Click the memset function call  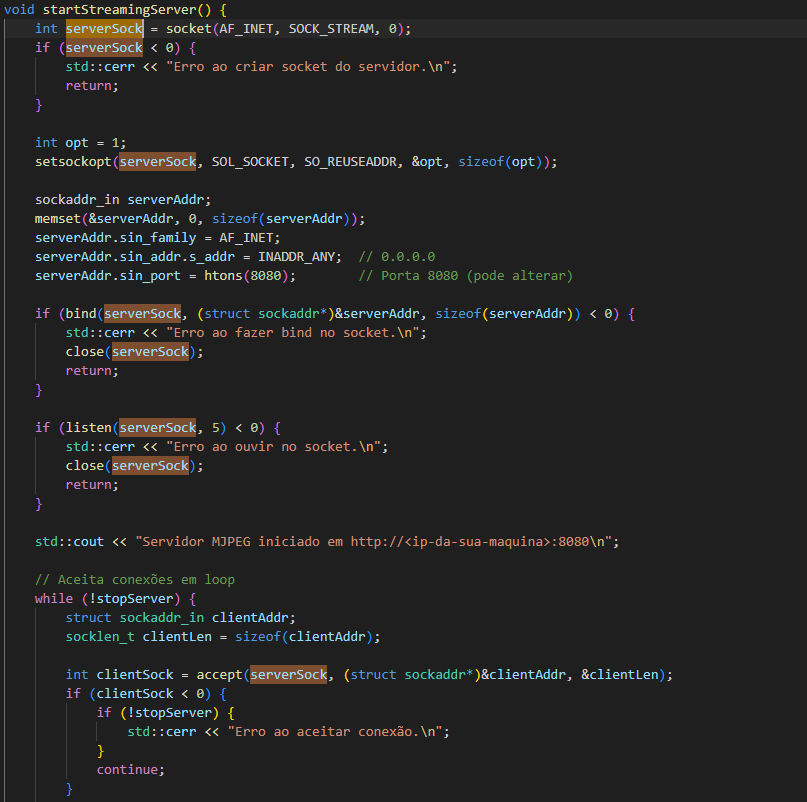tap(57, 218)
